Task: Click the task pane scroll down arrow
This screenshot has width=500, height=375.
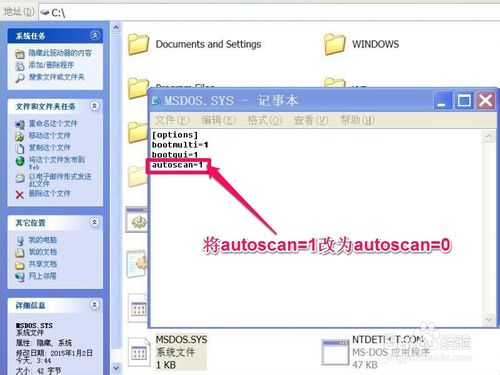Action: click(116, 368)
